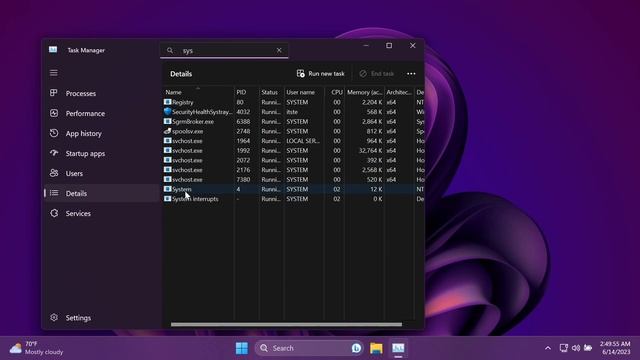Click the Task Manager app icon in title bar

coord(53,50)
